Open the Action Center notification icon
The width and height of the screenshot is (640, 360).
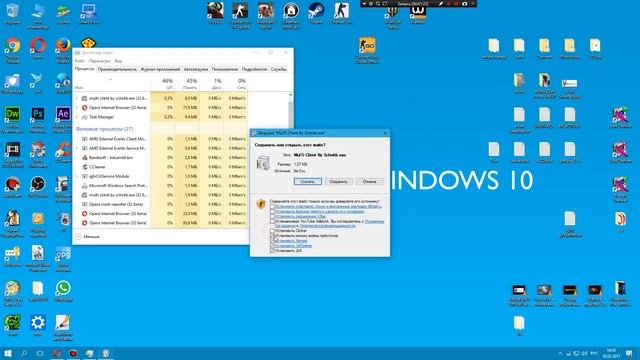point(629,353)
